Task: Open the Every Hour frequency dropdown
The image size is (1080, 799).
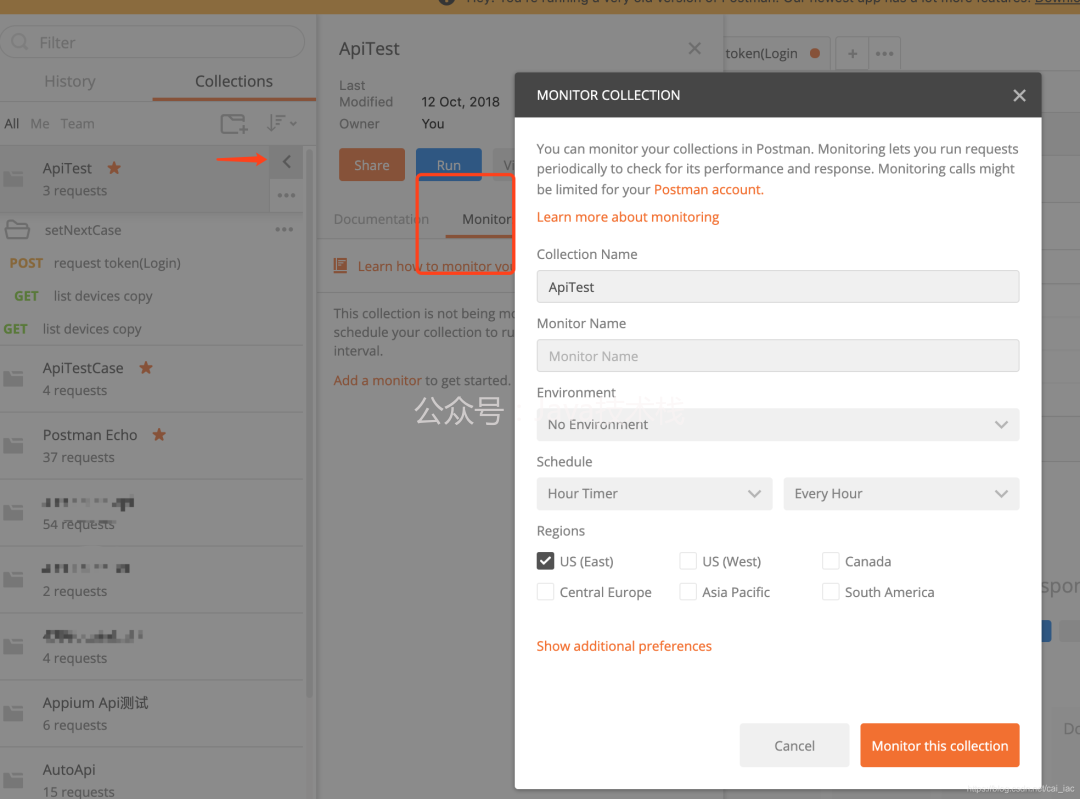Action: point(901,493)
